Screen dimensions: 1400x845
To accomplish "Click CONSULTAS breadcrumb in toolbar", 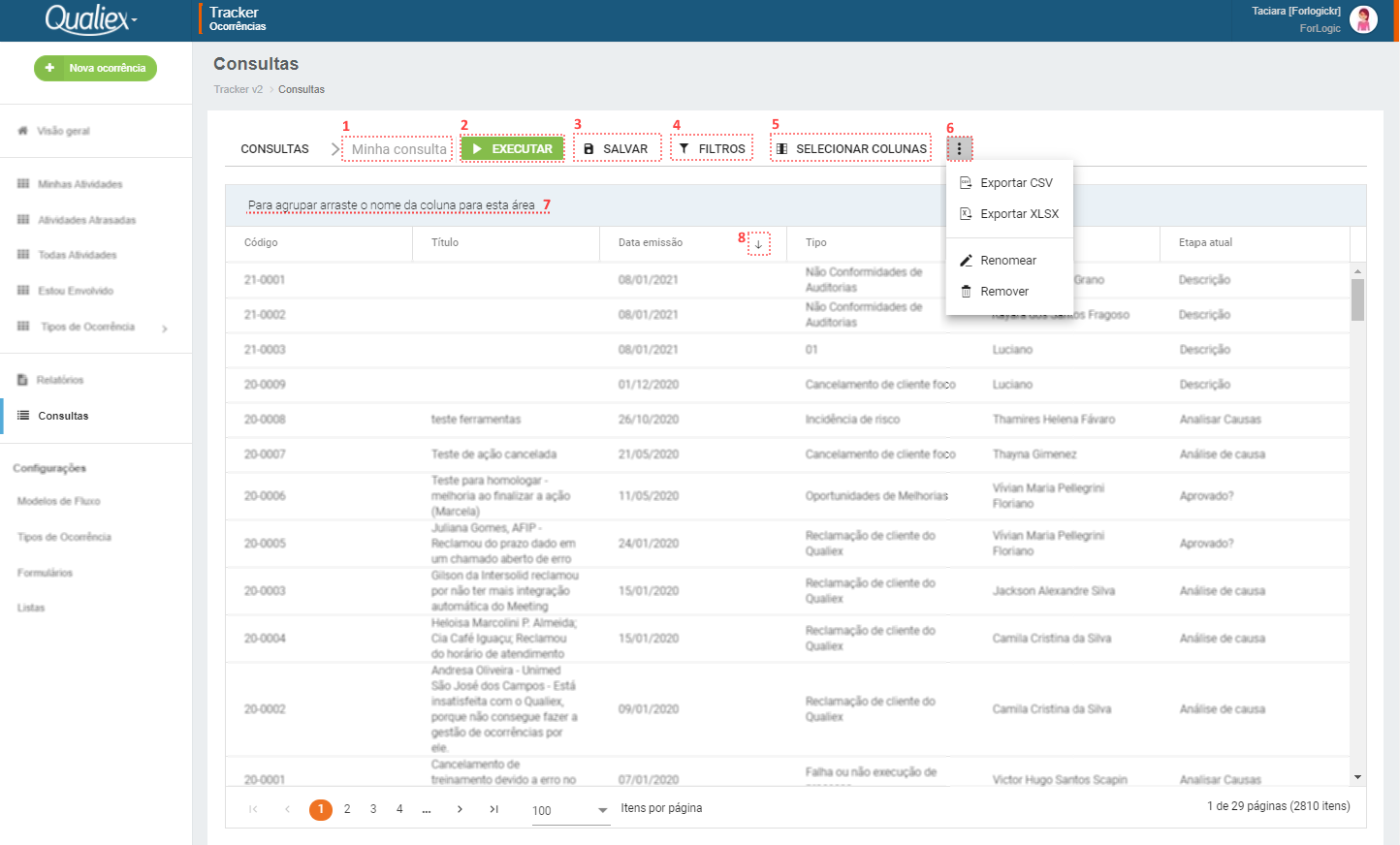I will point(274,149).
